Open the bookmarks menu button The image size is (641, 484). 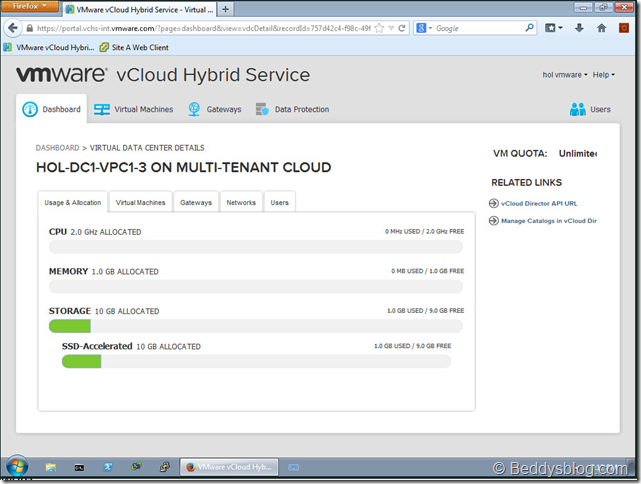point(554,28)
